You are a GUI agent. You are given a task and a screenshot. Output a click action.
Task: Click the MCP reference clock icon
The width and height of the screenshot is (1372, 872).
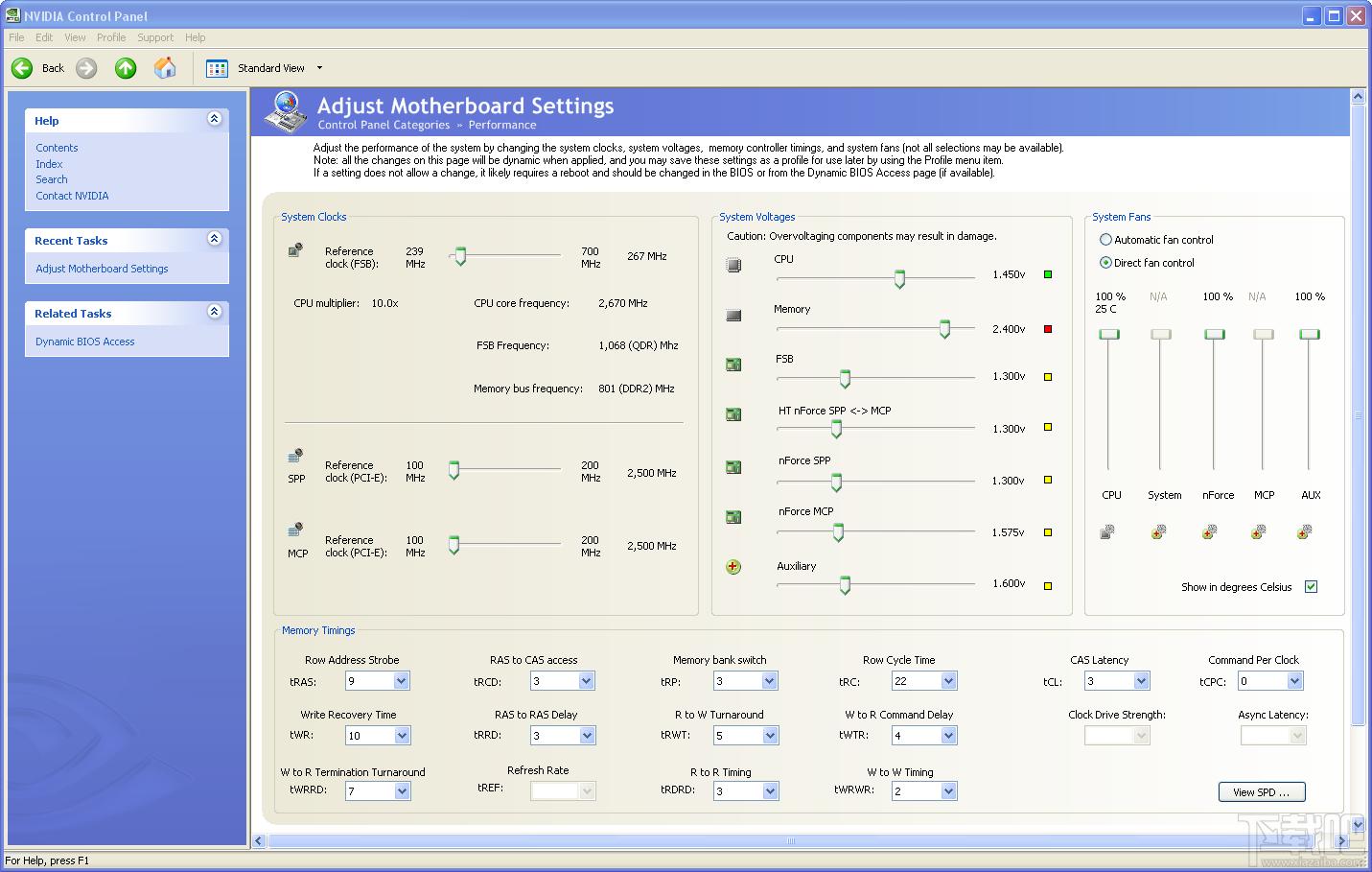click(x=295, y=530)
